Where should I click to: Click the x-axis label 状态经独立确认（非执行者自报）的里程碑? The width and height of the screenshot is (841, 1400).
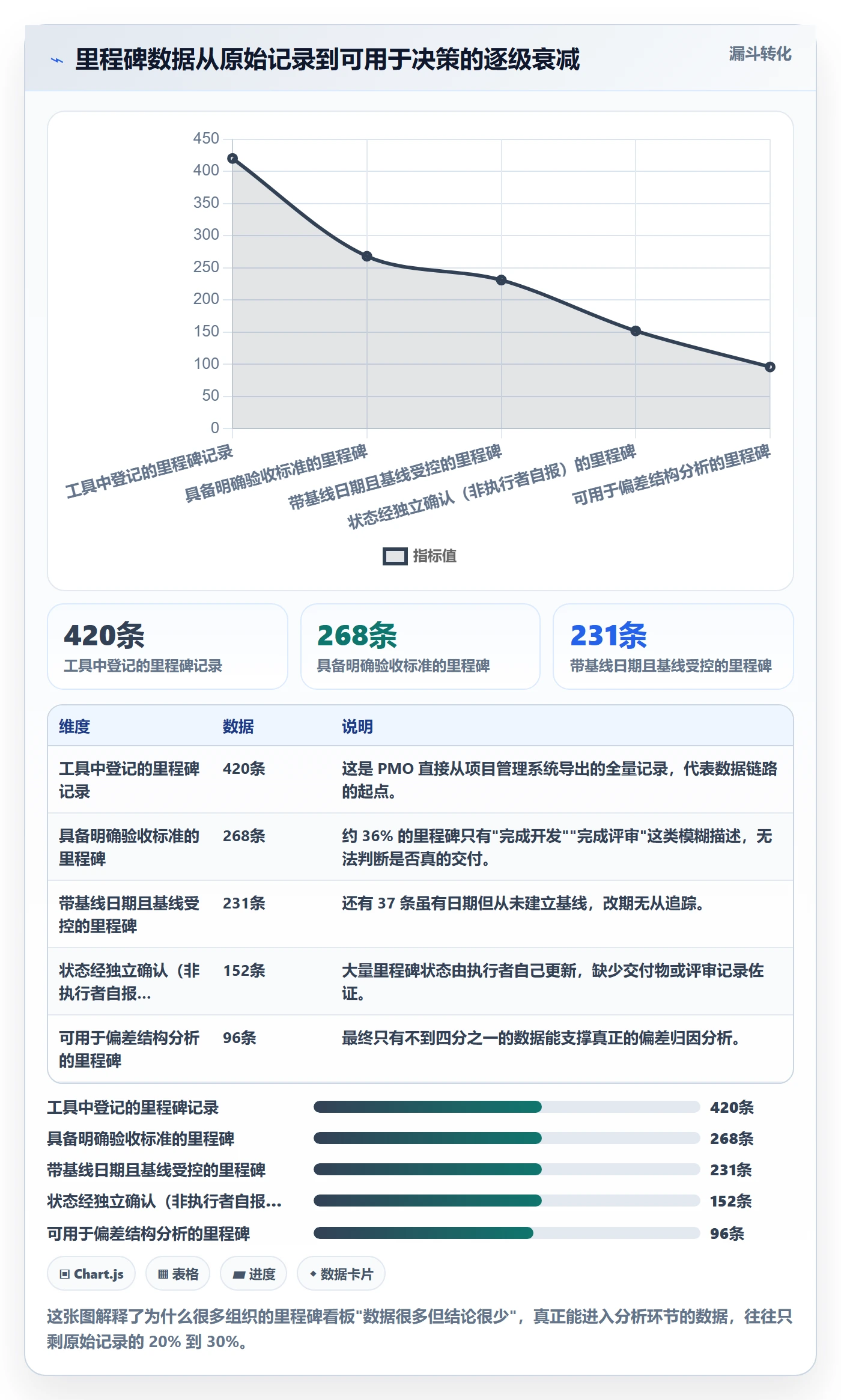pyautogui.click(x=491, y=487)
